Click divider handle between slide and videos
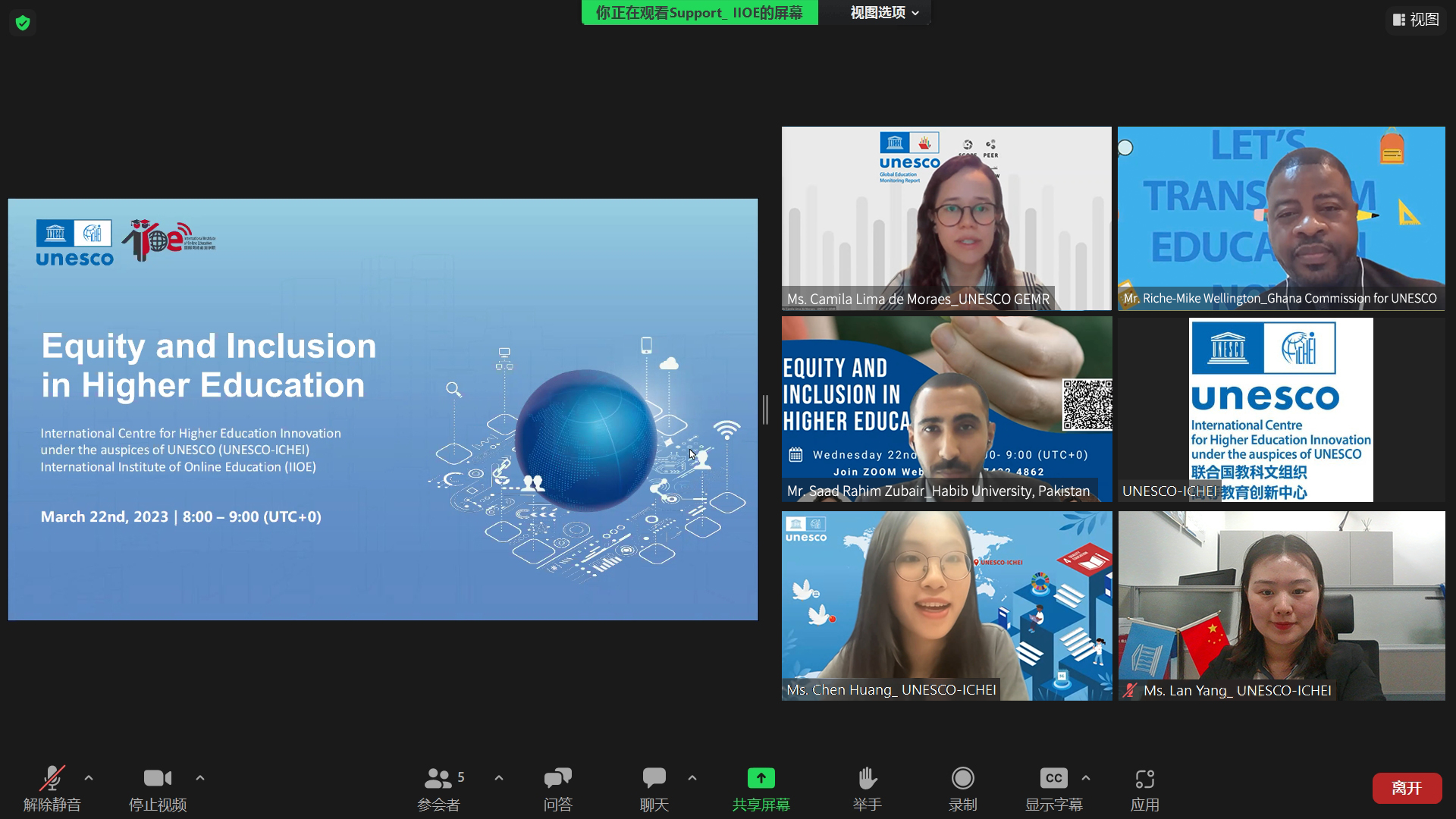The image size is (1456, 819). click(x=766, y=409)
